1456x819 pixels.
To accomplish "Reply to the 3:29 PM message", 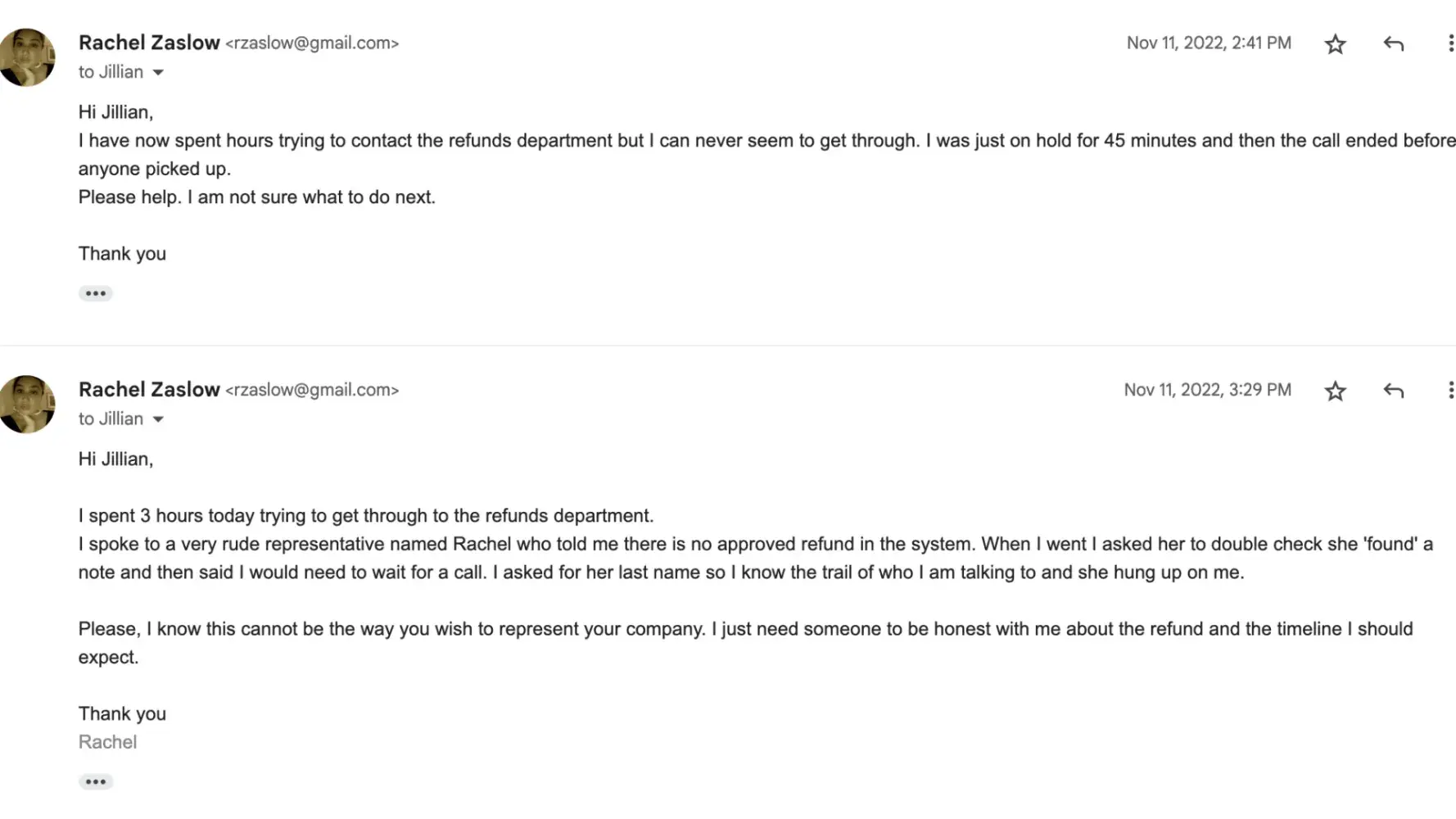I will pos(1393,391).
